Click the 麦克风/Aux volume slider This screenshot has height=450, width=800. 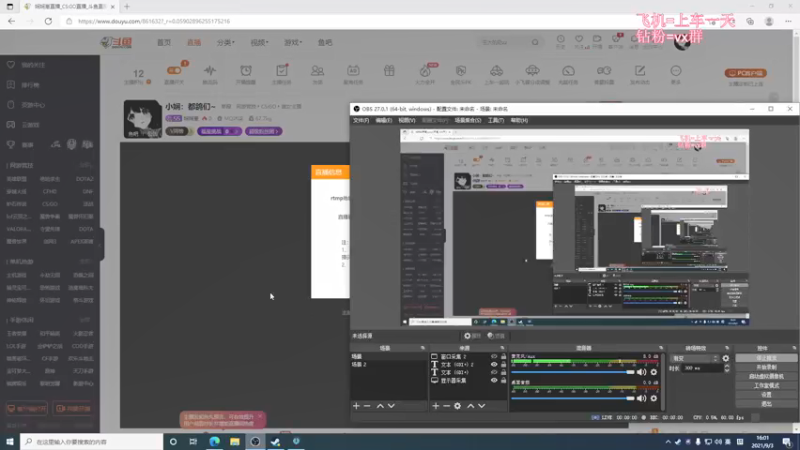pyautogui.click(x=572, y=372)
